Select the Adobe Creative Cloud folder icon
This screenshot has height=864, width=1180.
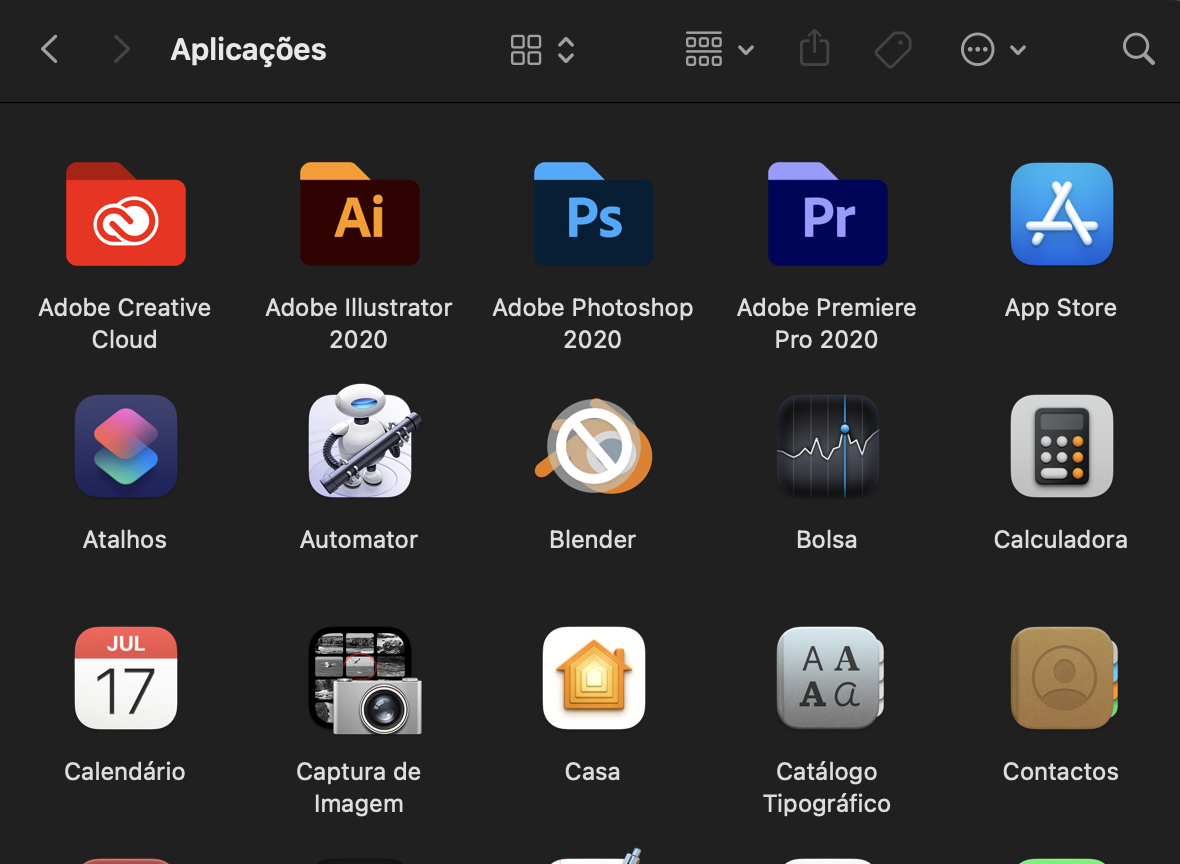click(126, 214)
